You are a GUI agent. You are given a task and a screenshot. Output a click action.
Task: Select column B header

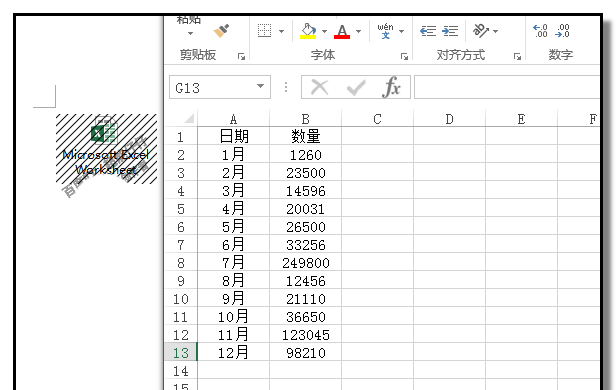pos(305,119)
